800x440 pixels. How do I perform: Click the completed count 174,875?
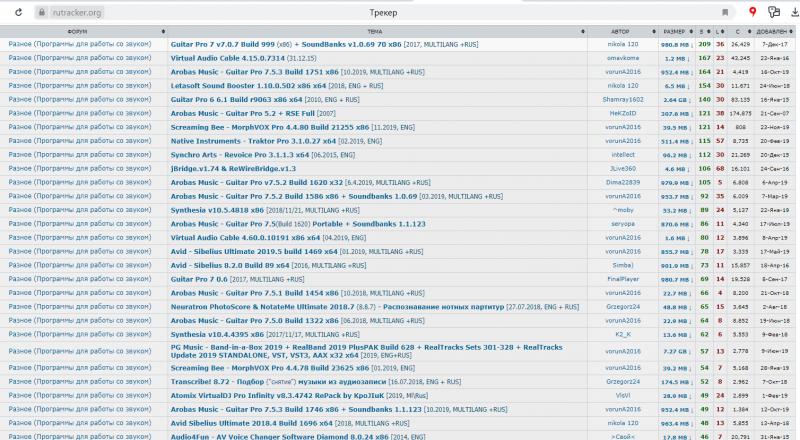point(740,114)
